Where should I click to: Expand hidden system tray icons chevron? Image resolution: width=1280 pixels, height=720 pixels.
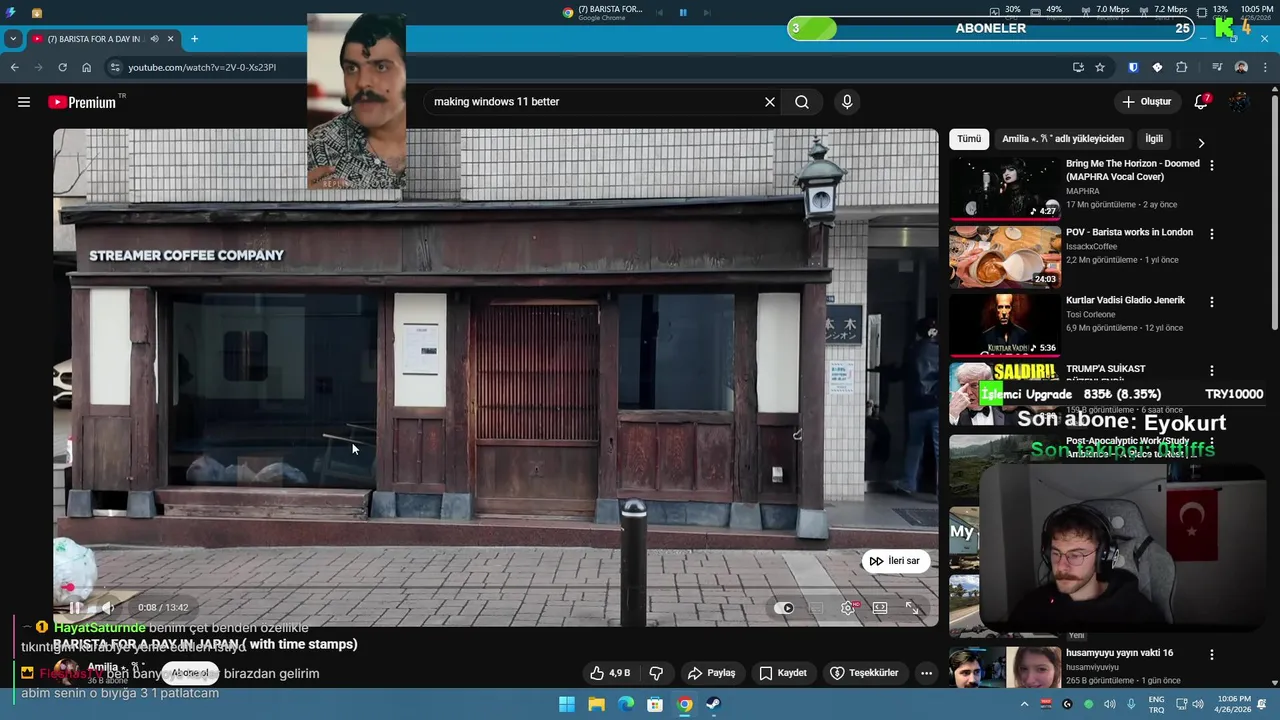point(1023,704)
